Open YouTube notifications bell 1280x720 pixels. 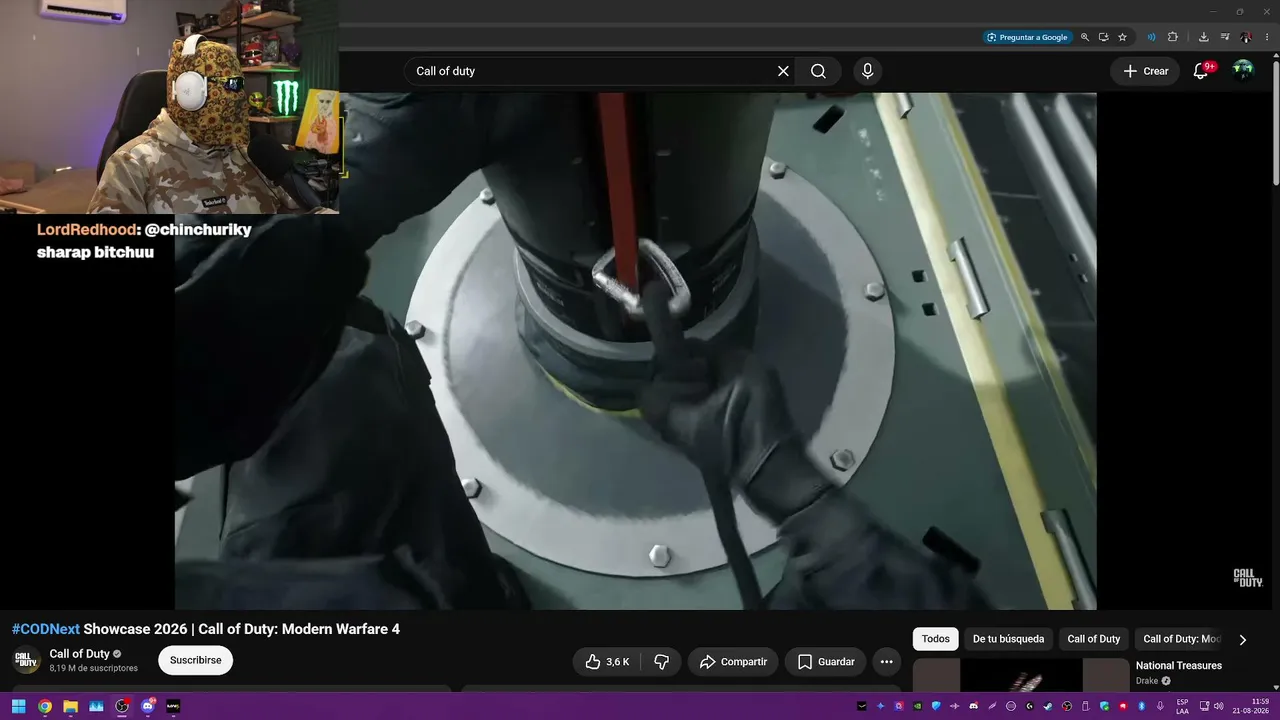(1201, 71)
